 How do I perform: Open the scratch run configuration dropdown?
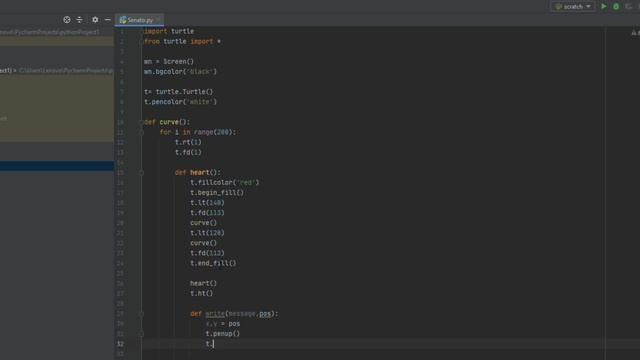[x=573, y=7]
